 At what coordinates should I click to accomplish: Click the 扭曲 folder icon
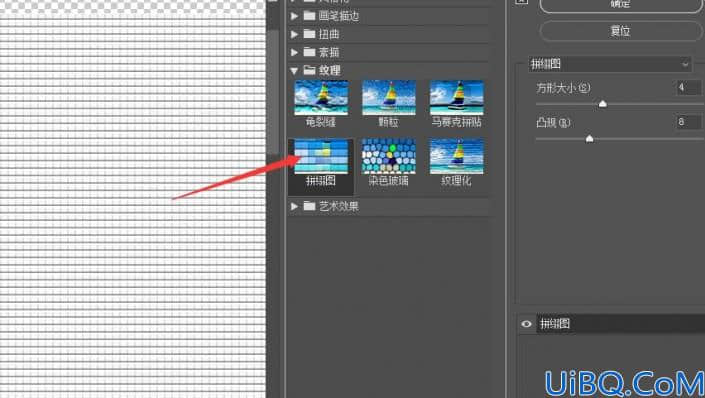click(309, 34)
